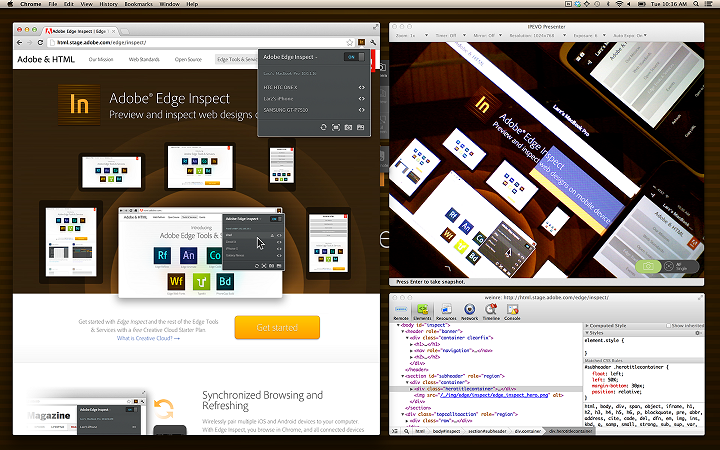
Task: Open the Styles gear options icon
Action: coord(698,333)
